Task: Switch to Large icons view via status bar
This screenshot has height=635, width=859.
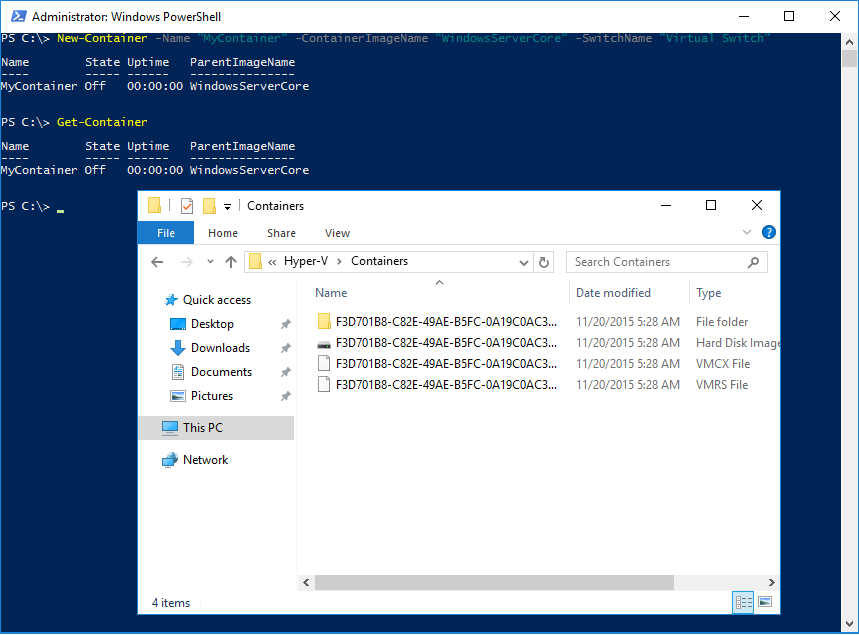Action: 765,603
